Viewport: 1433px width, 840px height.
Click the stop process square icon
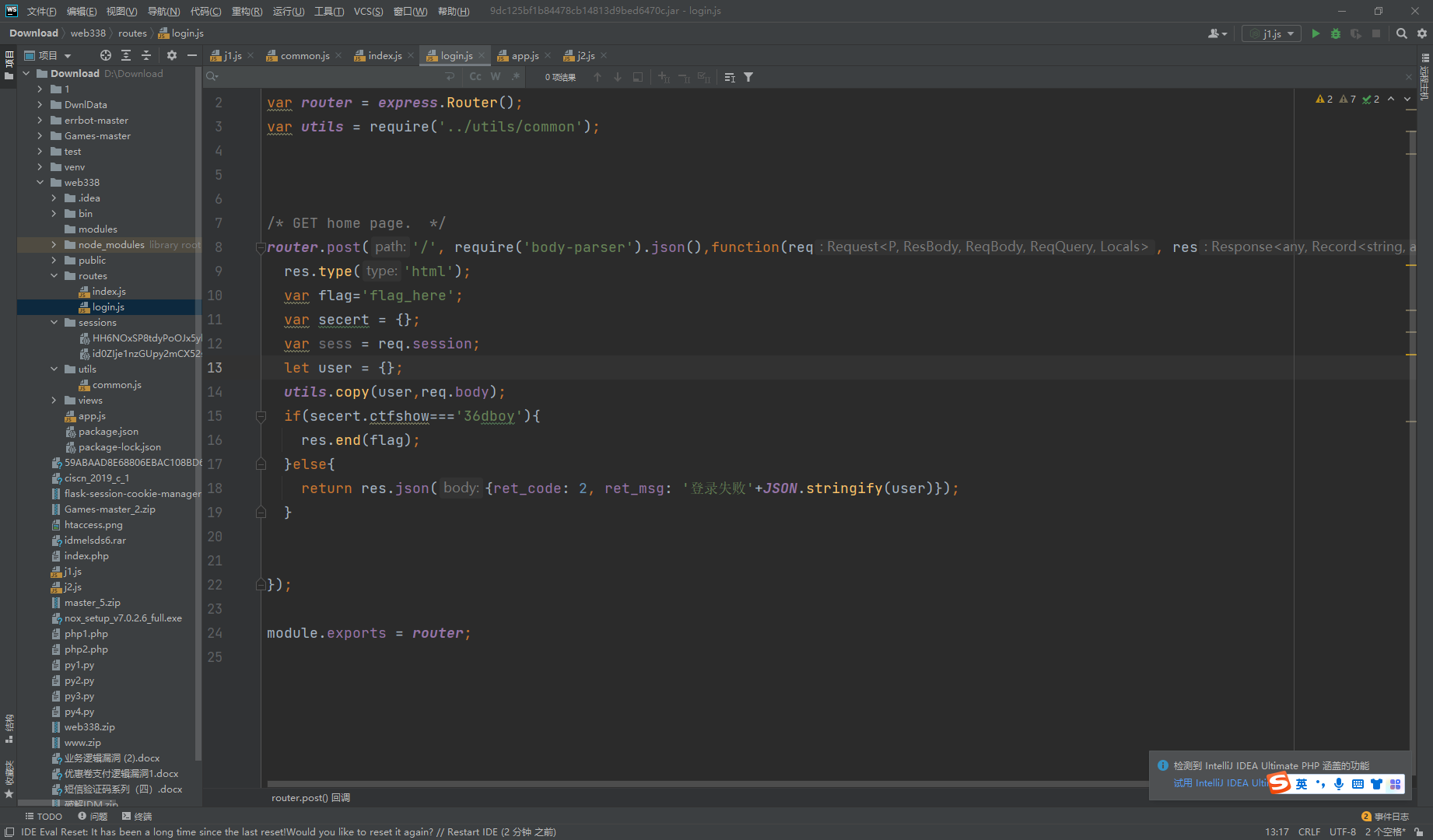pyautogui.click(x=1376, y=33)
